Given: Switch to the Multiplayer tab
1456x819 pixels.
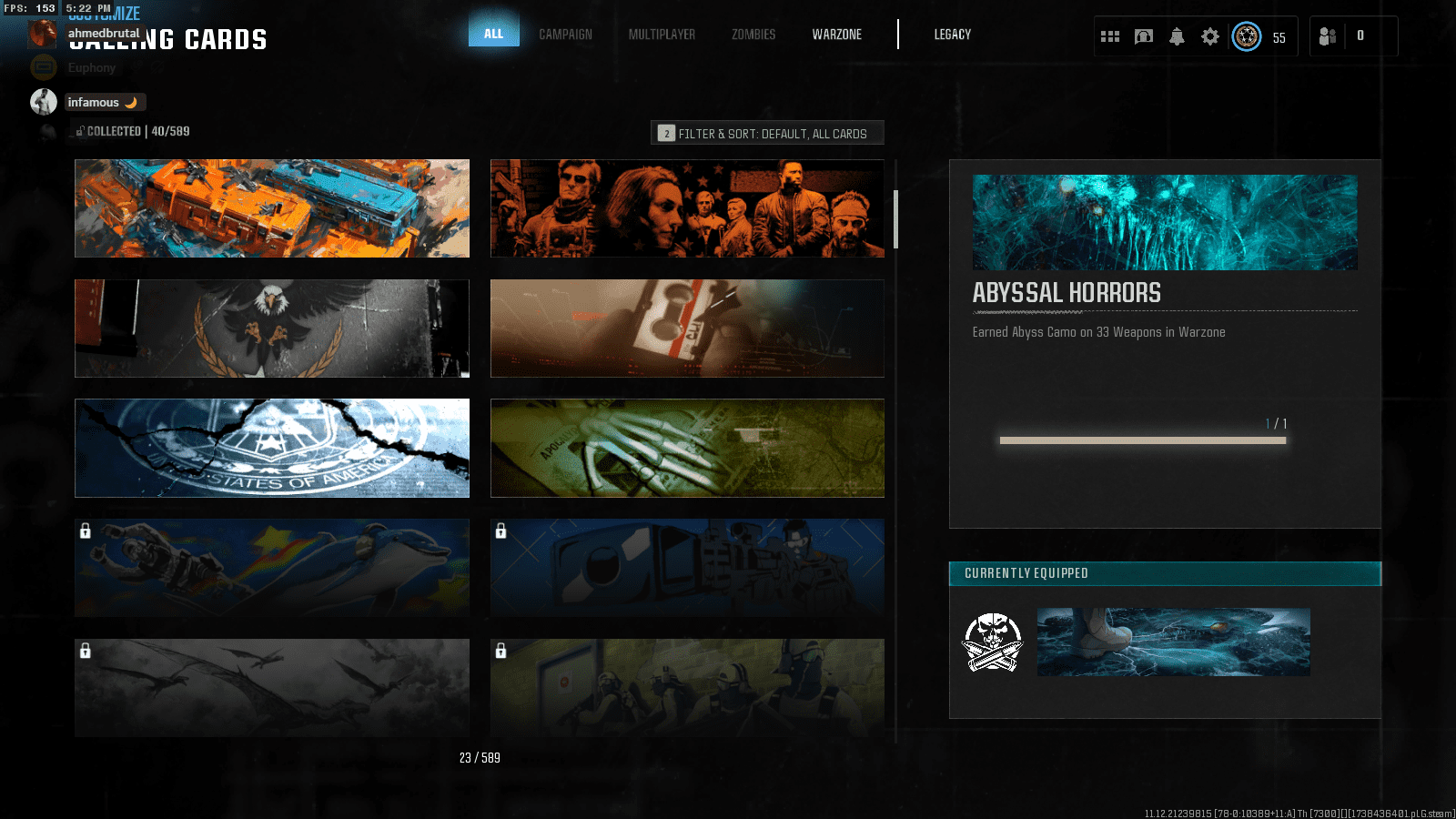Looking at the screenshot, I should pos(662,35).
